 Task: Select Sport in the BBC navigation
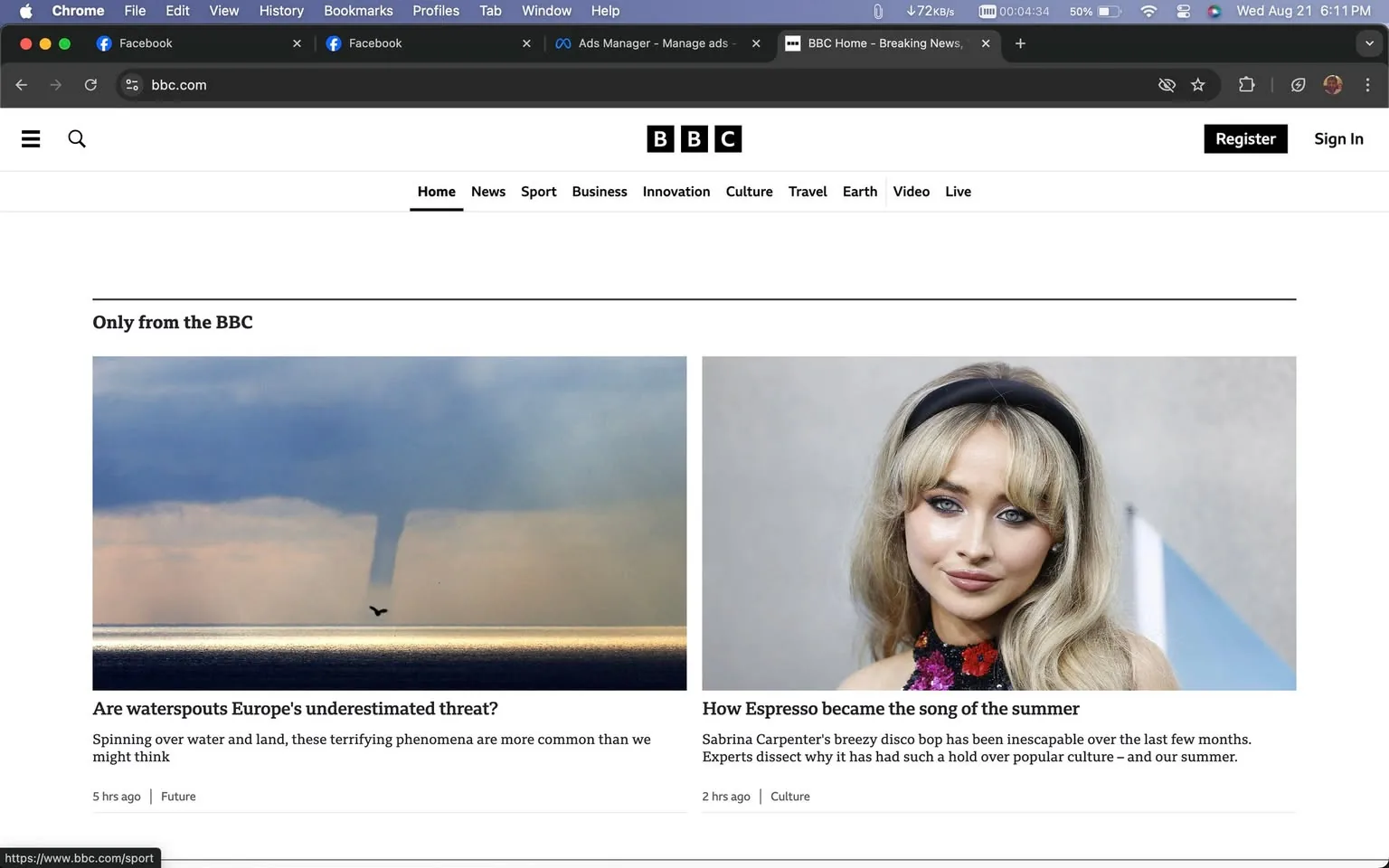pos(538,191)
